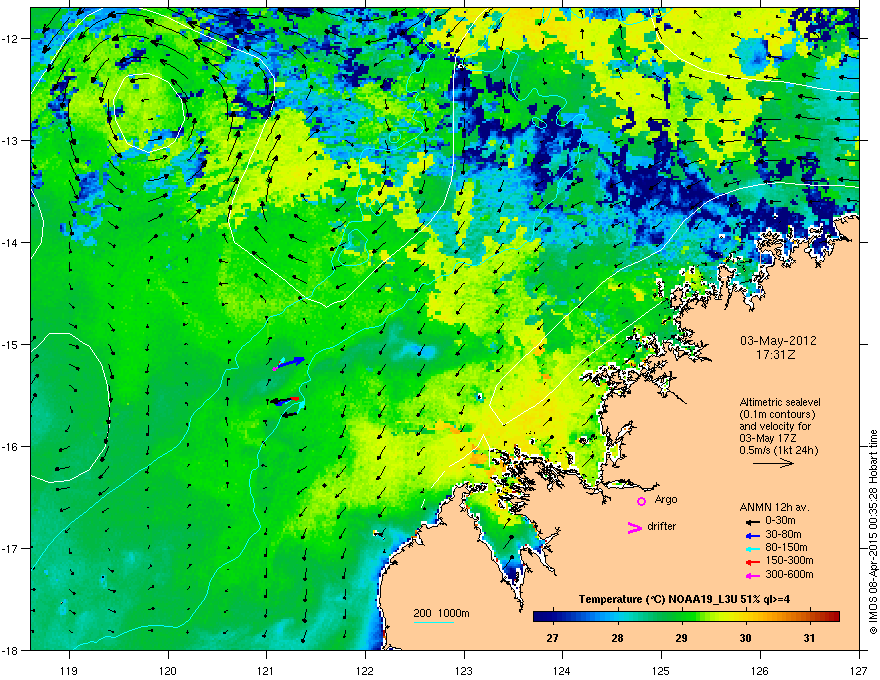Click the "03-May 17Z" text
The height and width of the screenshot is (680, 880).
pyautogui.click(x=767, y=438)
